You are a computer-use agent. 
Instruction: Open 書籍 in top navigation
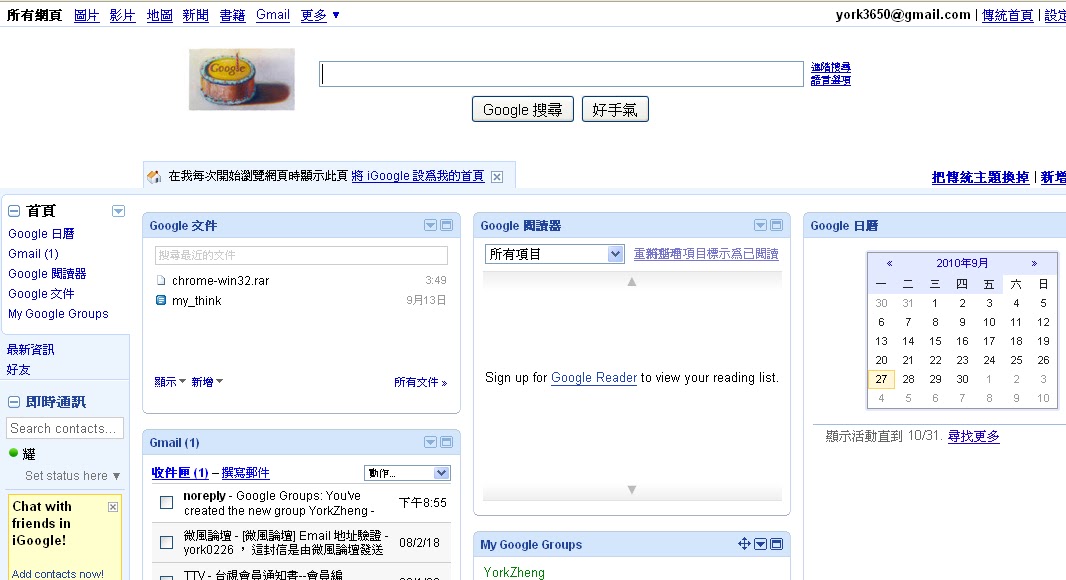[233, 15]
